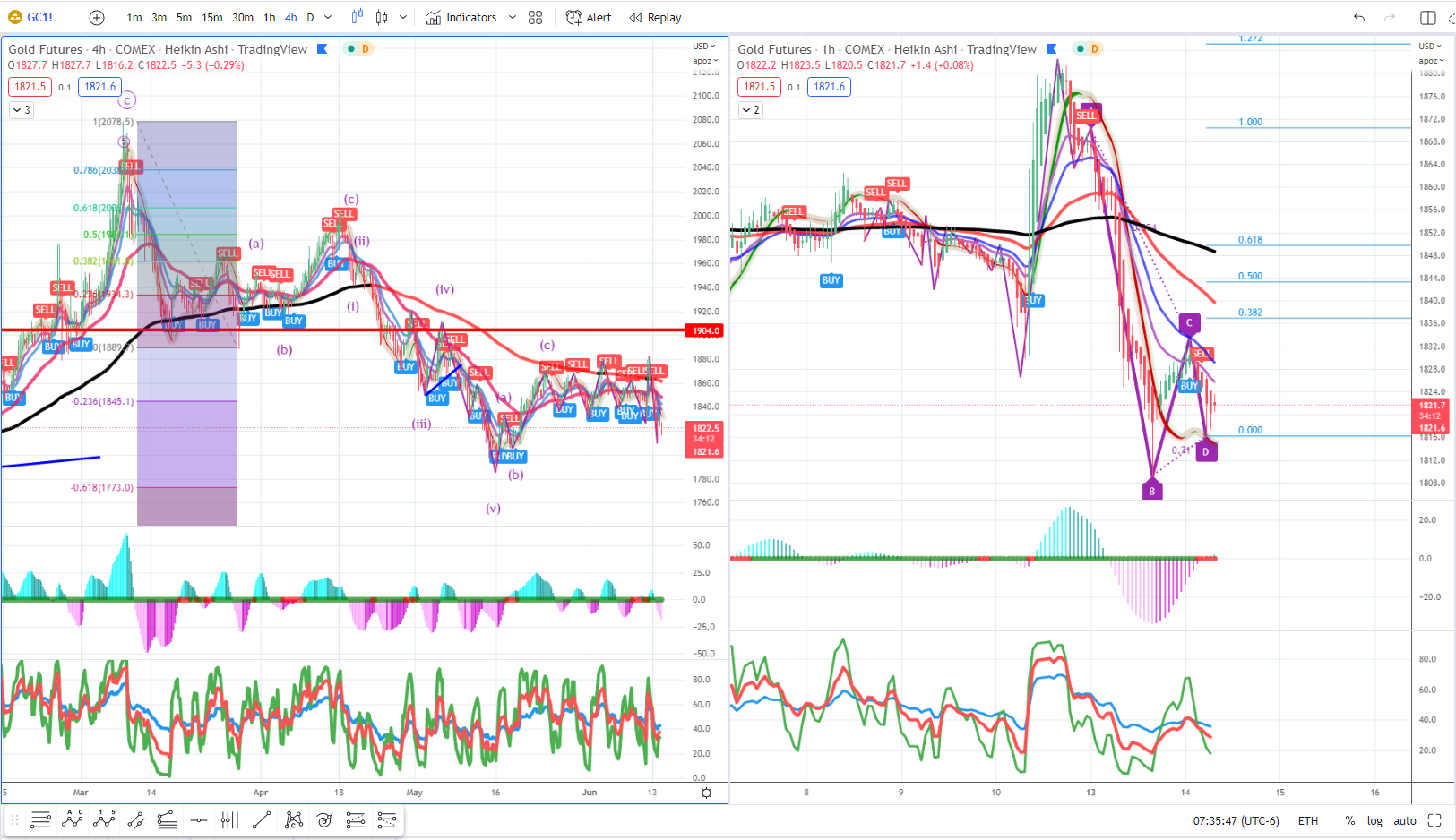Select the trend line drawing tool

[x=262, y=819]
